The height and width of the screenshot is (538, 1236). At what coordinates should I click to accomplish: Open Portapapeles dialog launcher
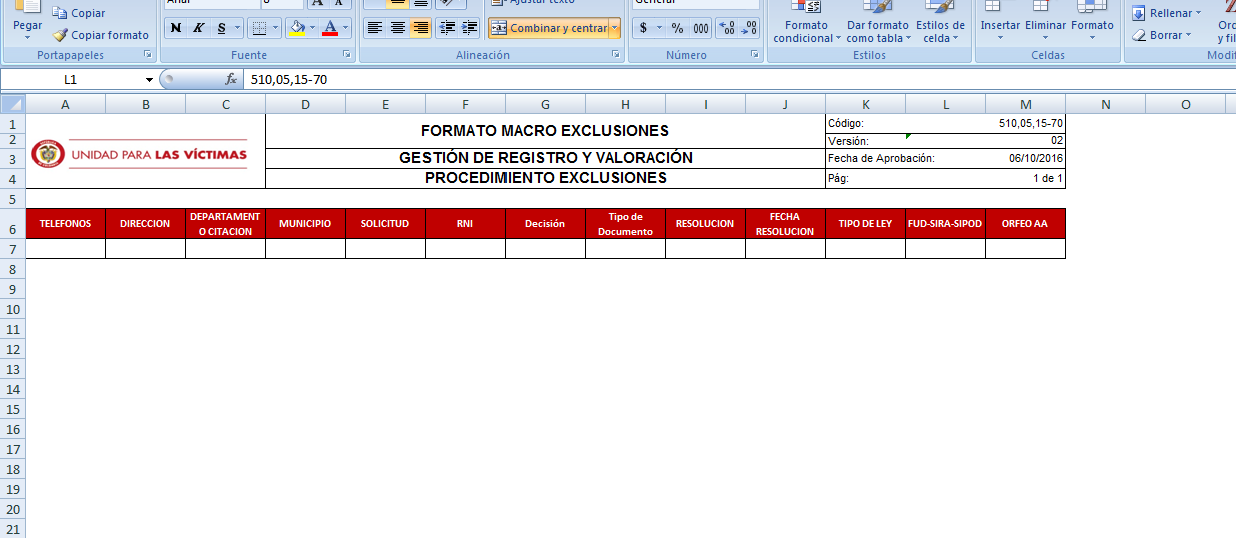[x=148, y=55]
